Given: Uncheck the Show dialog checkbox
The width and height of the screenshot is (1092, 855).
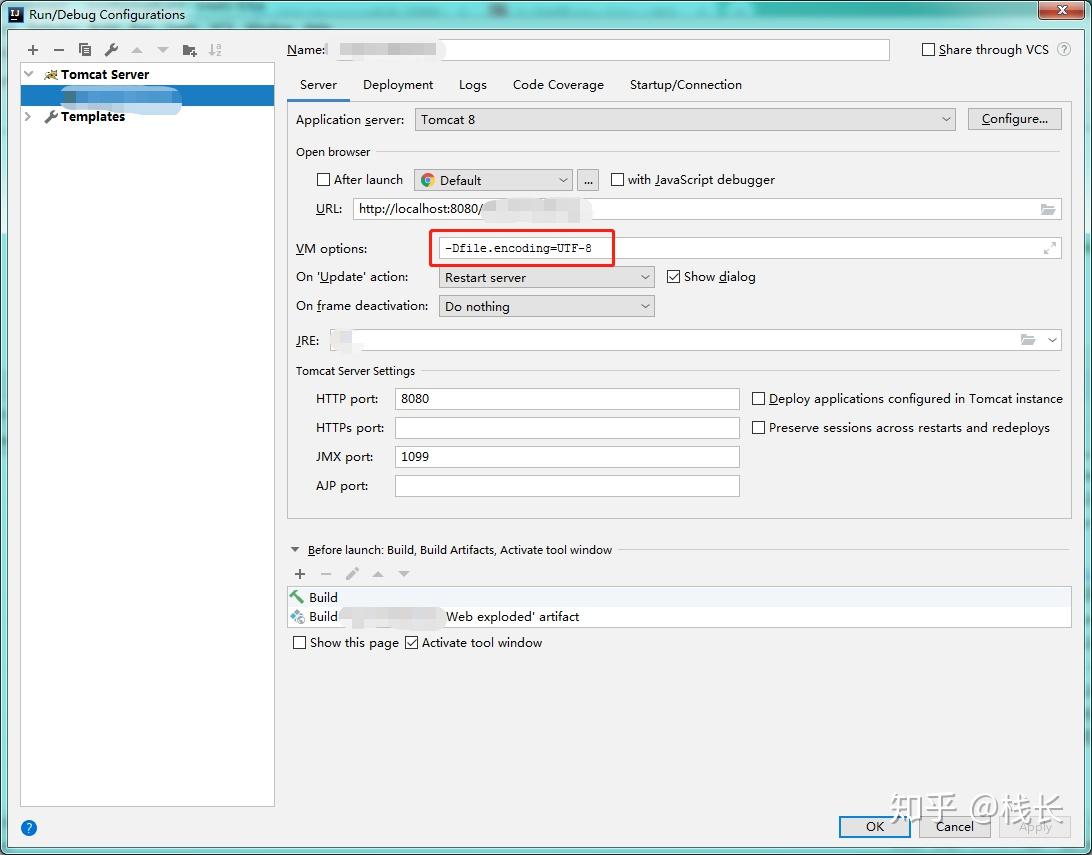Looking at the screenshot, I should (x=673, y=277).
